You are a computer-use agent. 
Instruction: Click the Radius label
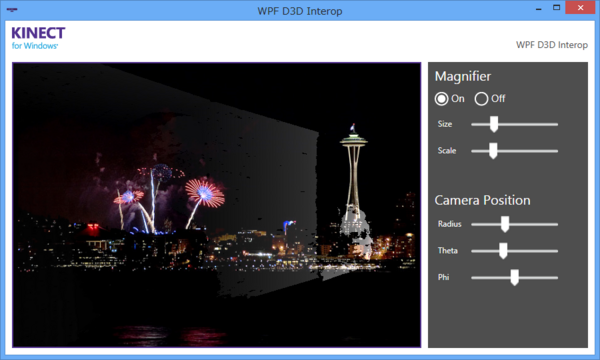(449, 224)
